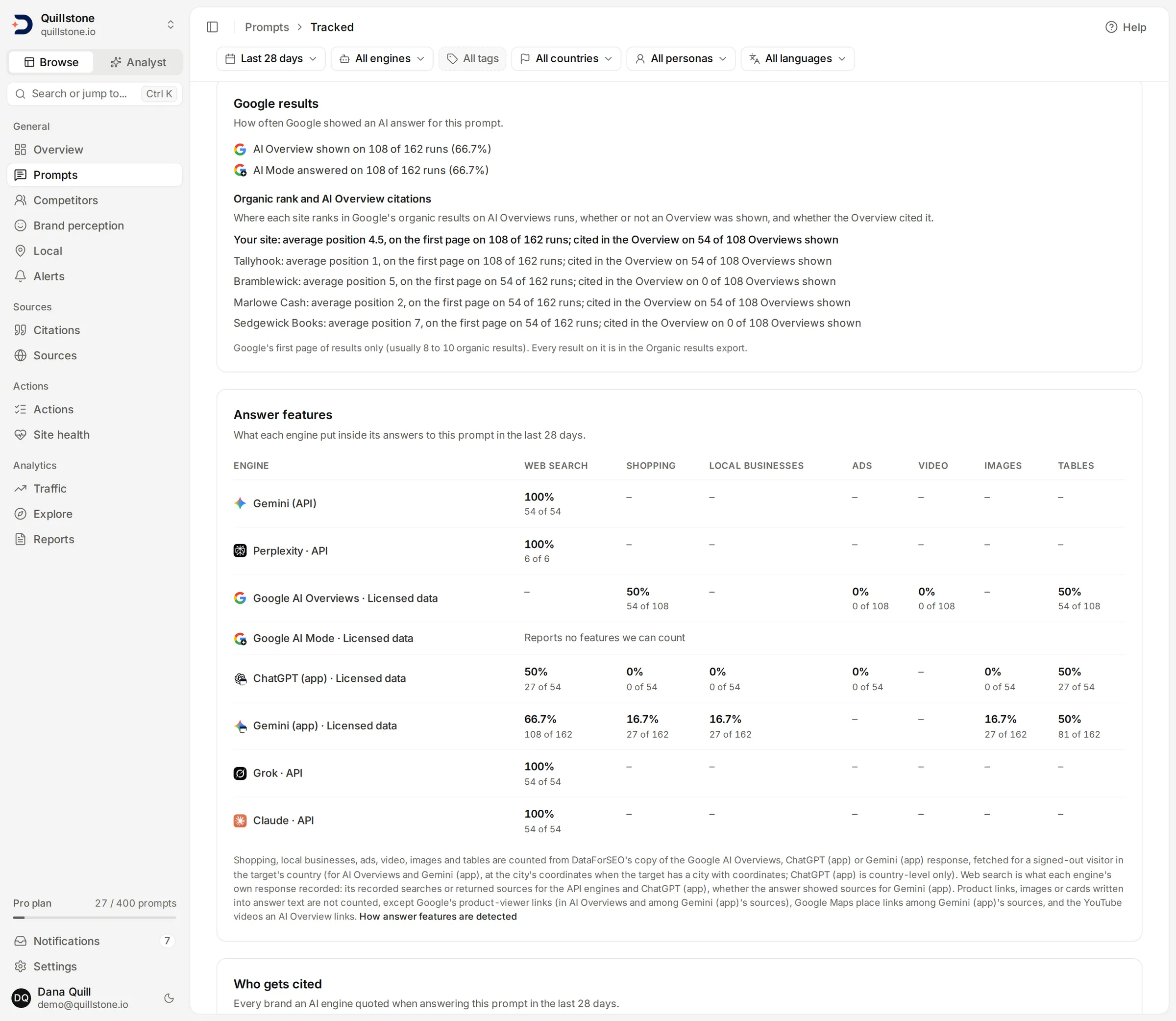Click Perplexity engine icon
The image size is (1176, 1021).
[240, 550]
